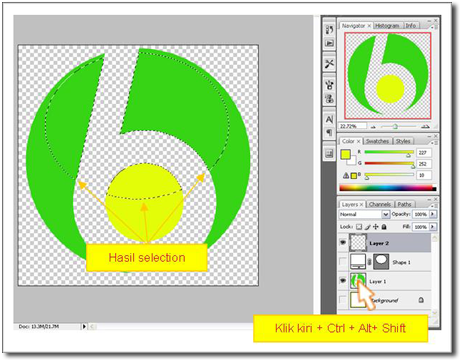Click the Background layer padlock icon
460x361 pixels.
pos(421,300)
